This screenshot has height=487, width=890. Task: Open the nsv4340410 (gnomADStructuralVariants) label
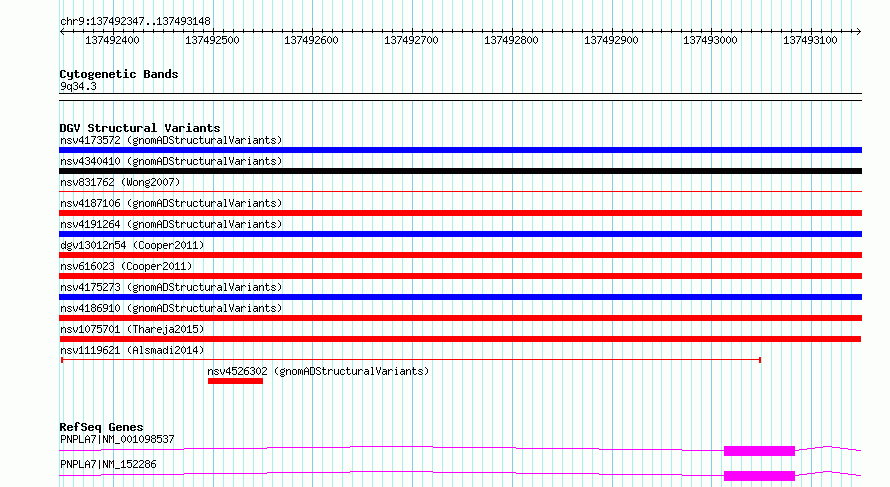coord(171,161)
